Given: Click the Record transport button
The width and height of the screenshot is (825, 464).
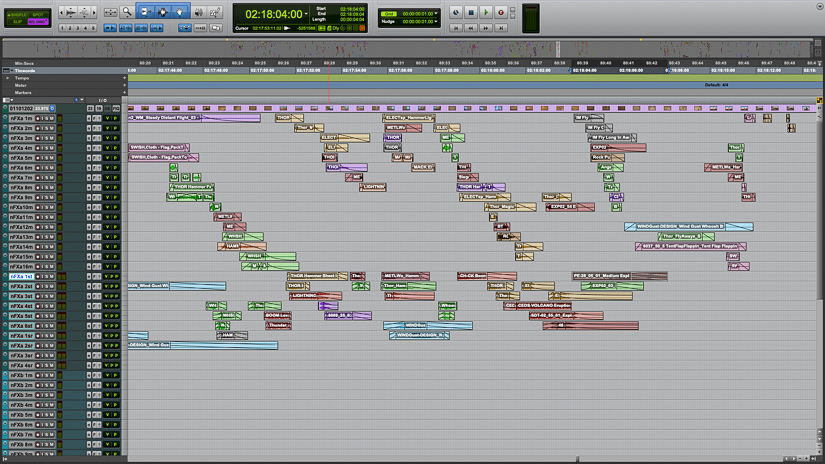Looking at the screenshot, I should (501, 13).
